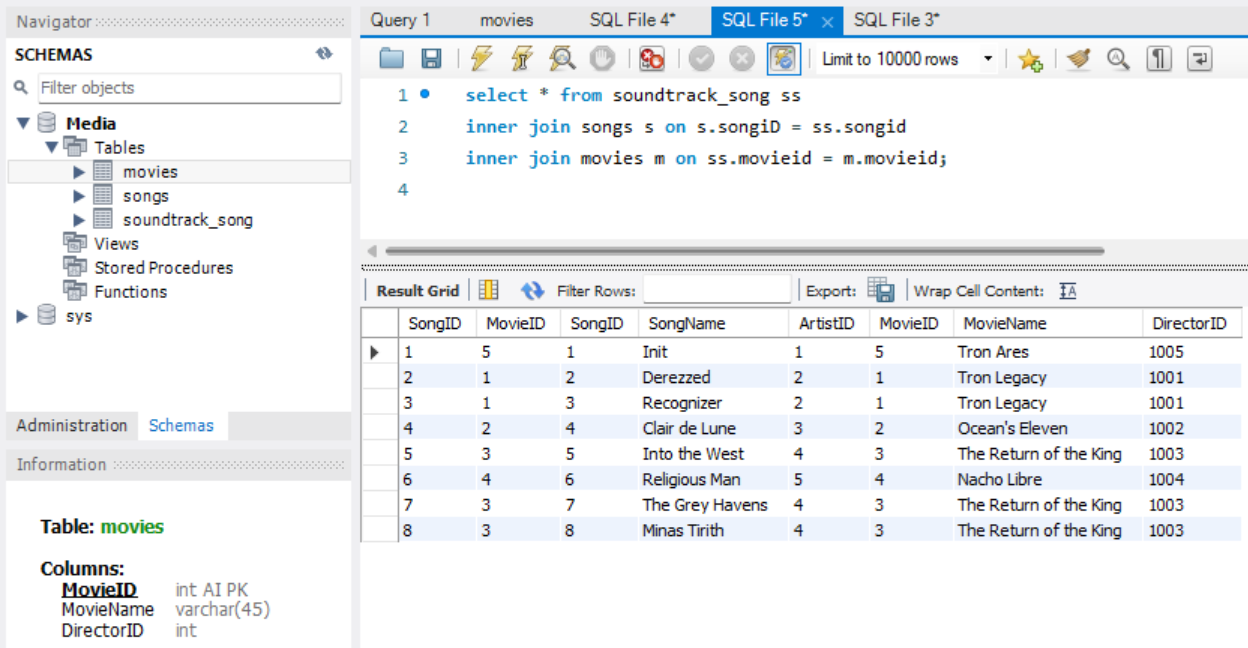Open the Administration tab in Navigator
The image size is (1248, 648).
[x=72, y=425]
